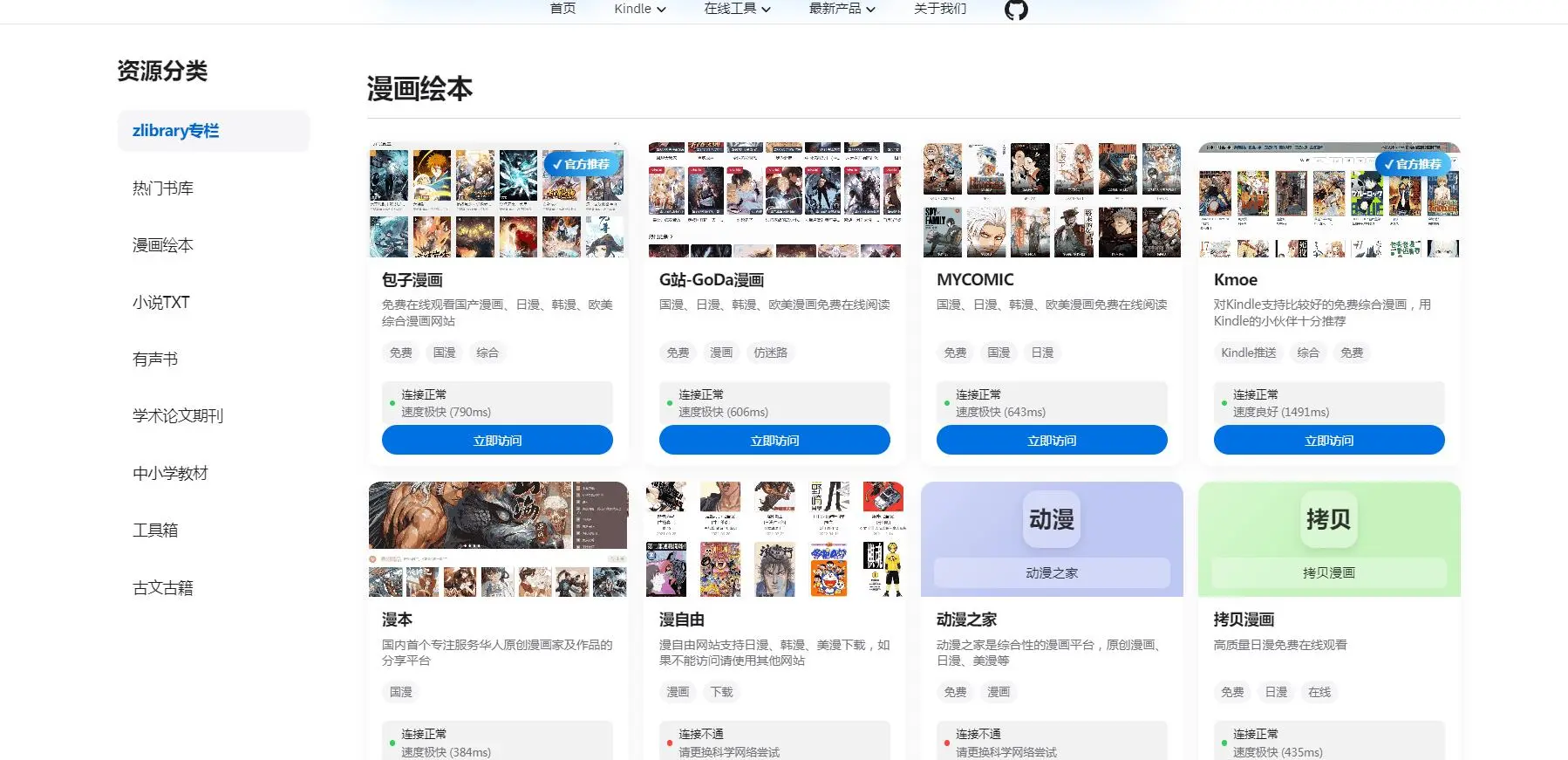Click the 综合 tag on 包子漫画
This screenshot has height=760, width=1568.
pyautogui.click(x=487, y=353)
